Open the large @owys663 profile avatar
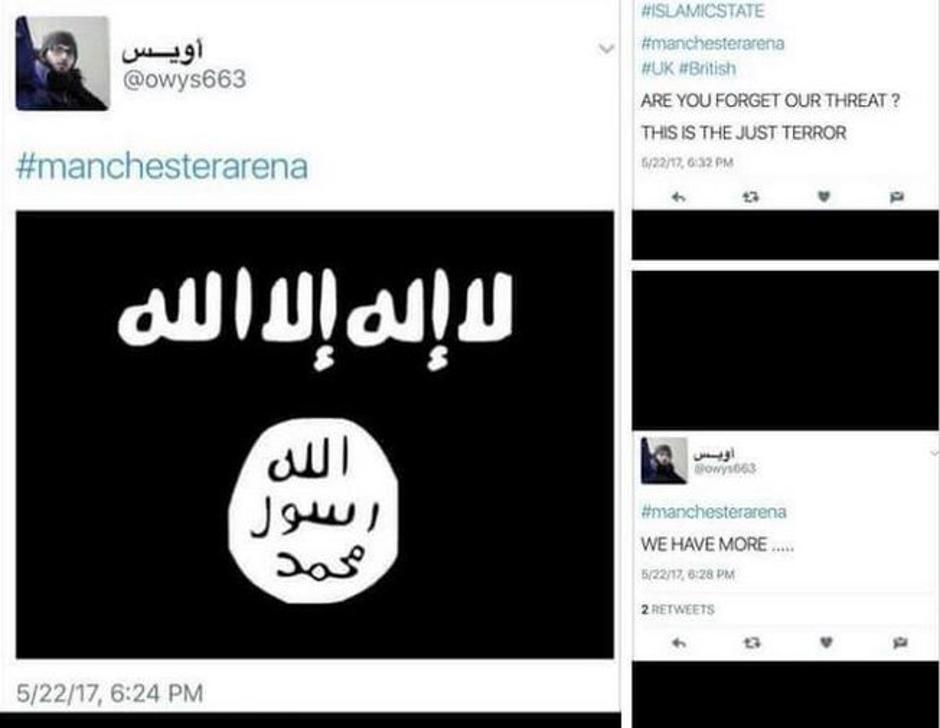The image size is (940, 728). [x=62, y=63]
